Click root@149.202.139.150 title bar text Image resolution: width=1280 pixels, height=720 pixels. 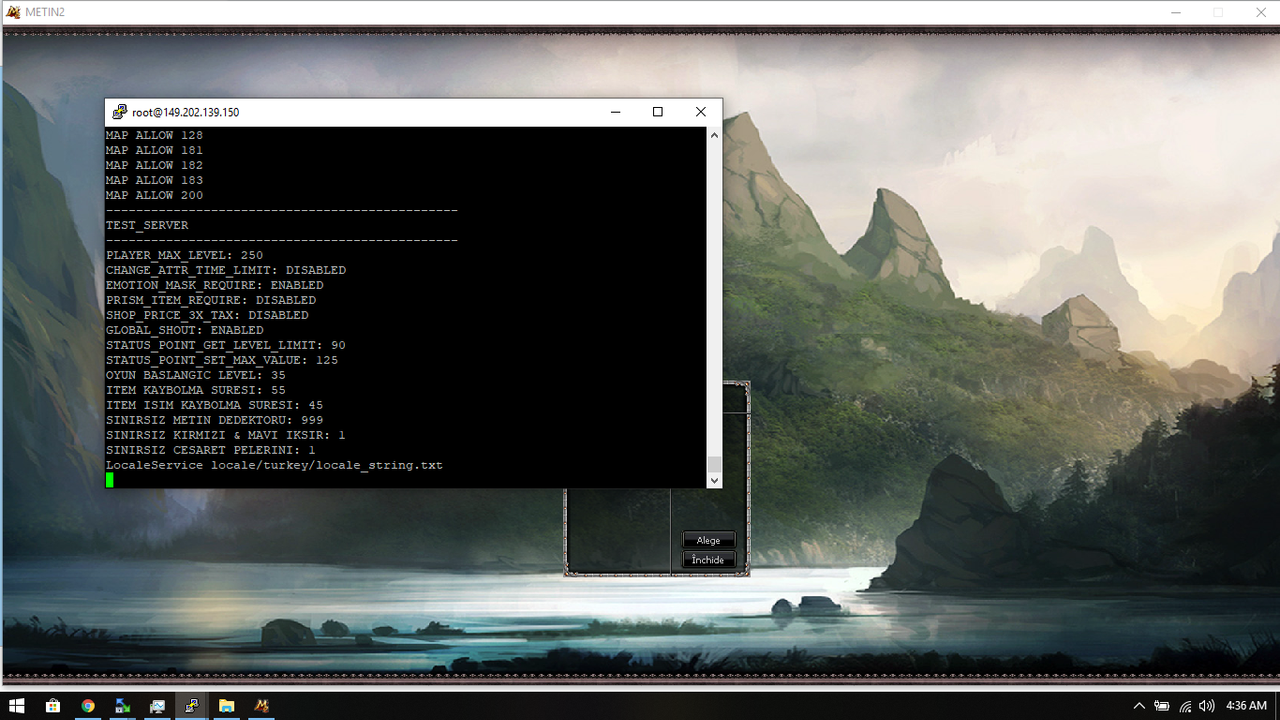(186, 112)
